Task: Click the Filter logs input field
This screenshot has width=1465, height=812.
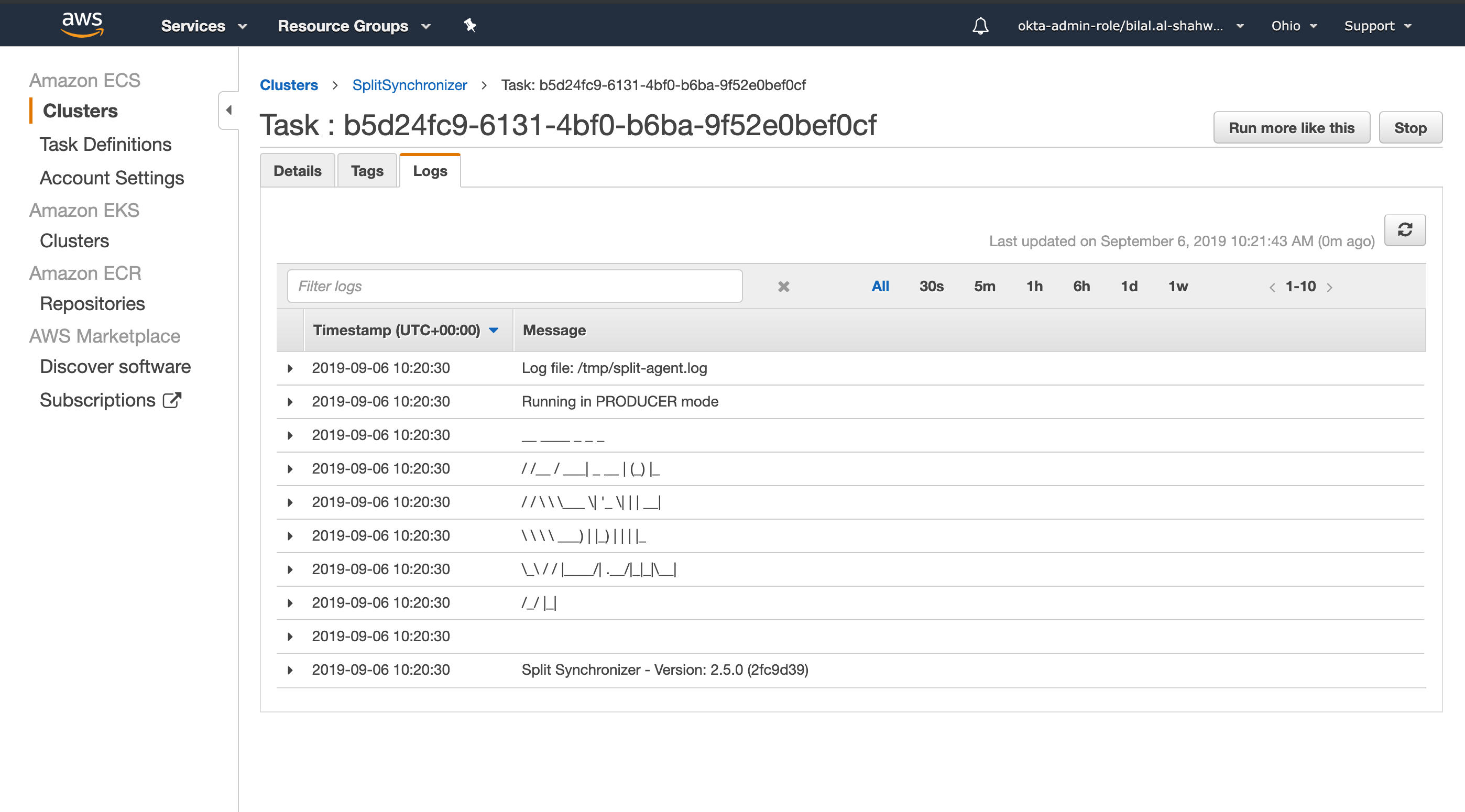Action: pos(514,287)
